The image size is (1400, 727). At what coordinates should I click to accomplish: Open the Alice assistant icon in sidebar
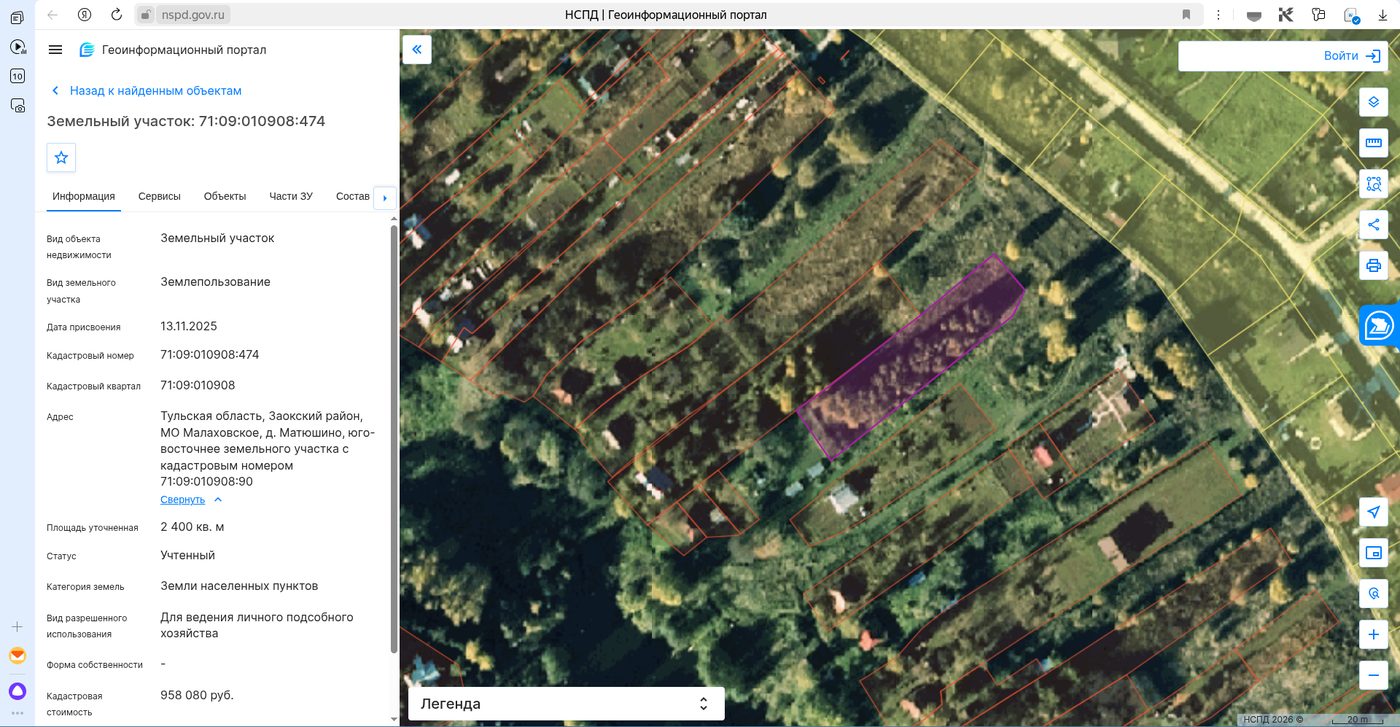(17, 691)
